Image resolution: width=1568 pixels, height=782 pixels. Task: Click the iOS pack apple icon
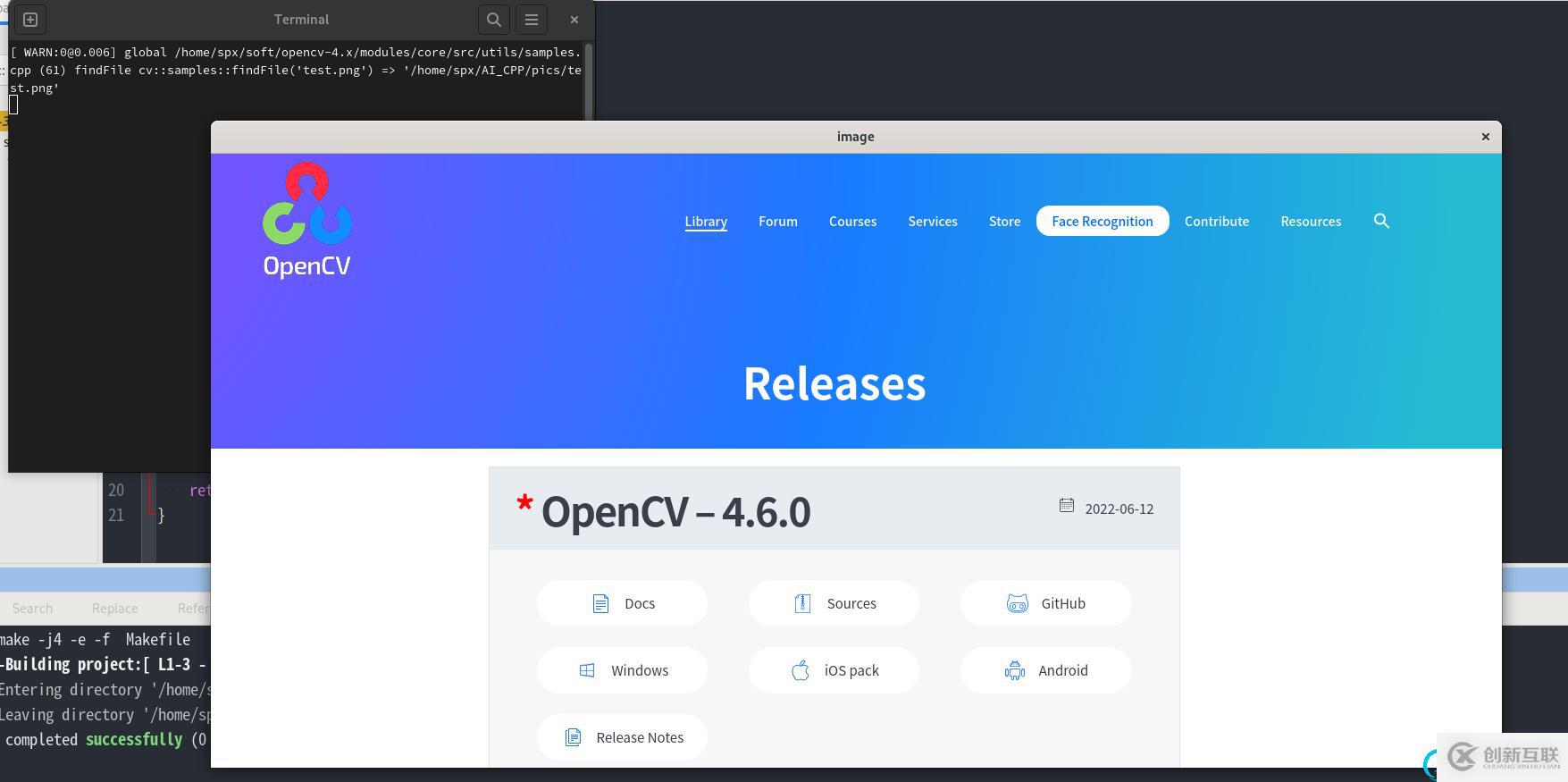(x=801, y=670)
